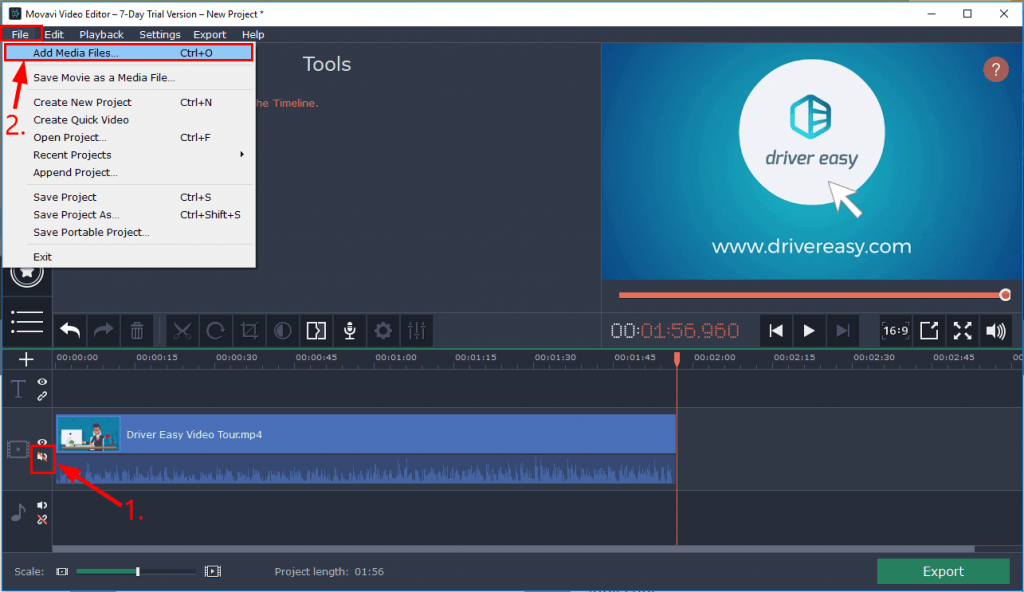Open the Playback menu
The height and width of the screenshot is (592, 1024).
101,35
